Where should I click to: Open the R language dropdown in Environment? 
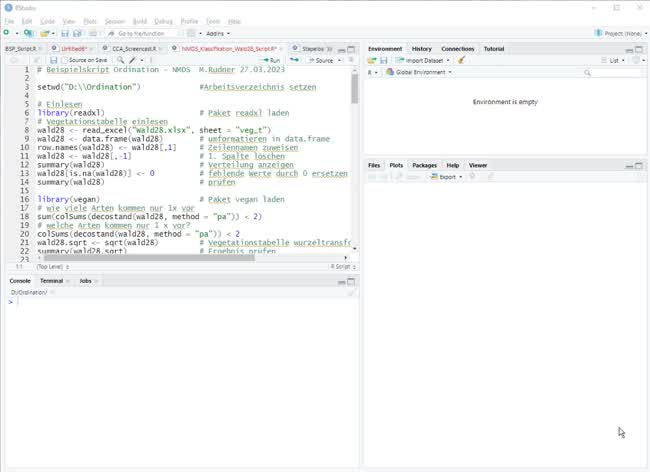(x=373, y=72)
